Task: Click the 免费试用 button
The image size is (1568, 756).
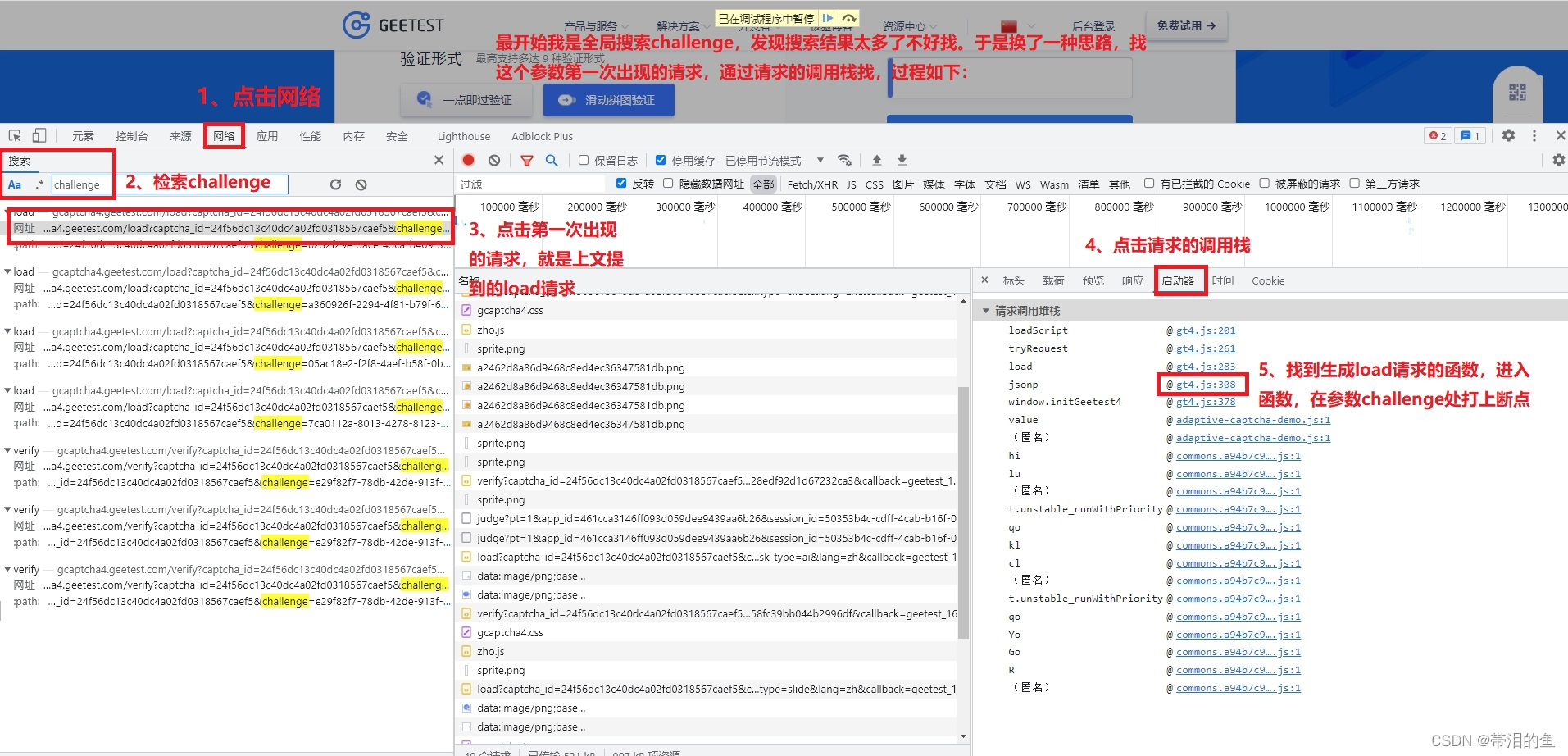Action: pos(1186,26)
